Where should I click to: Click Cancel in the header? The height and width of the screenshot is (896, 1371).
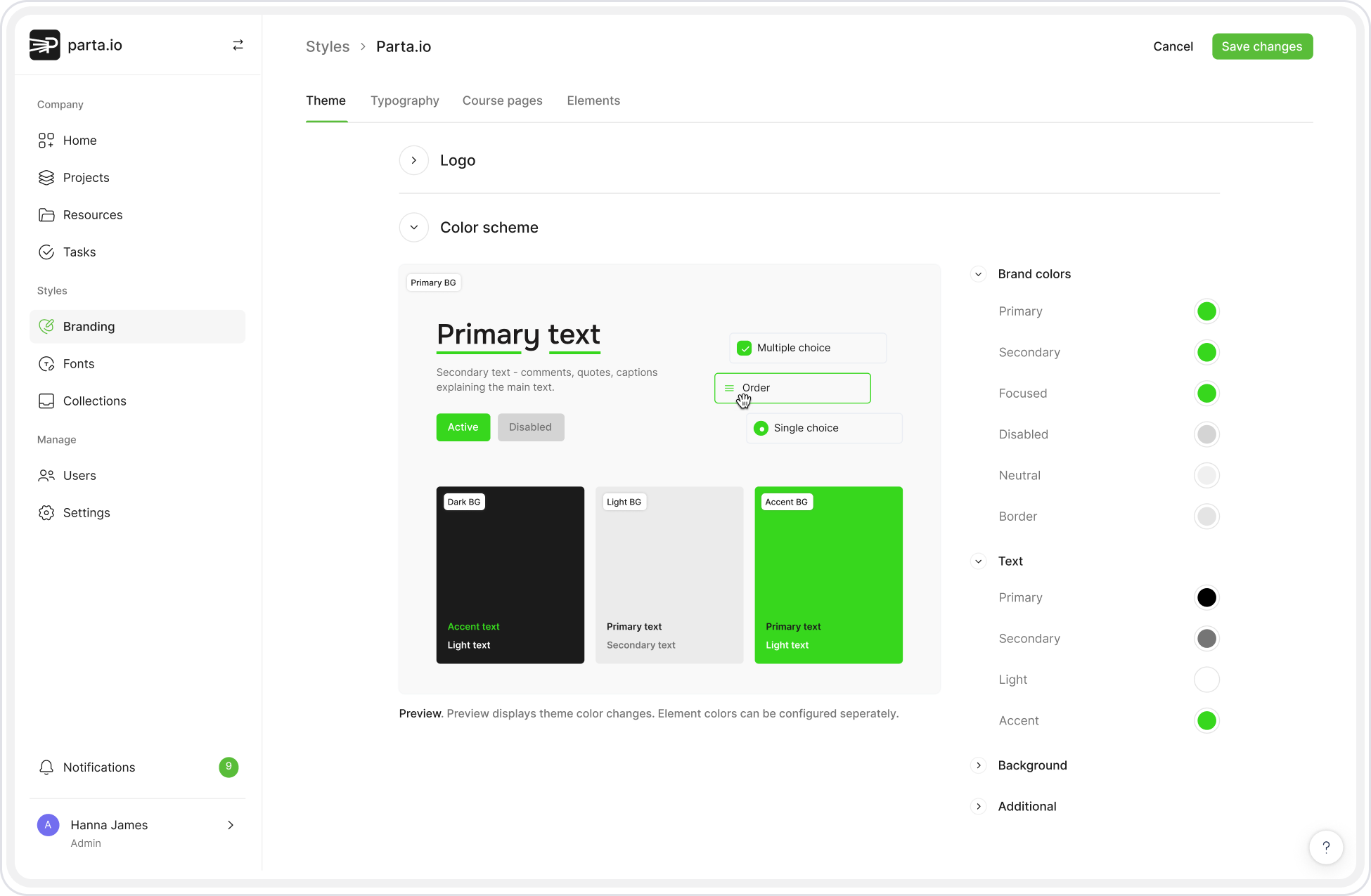(x=1173, y=46)
